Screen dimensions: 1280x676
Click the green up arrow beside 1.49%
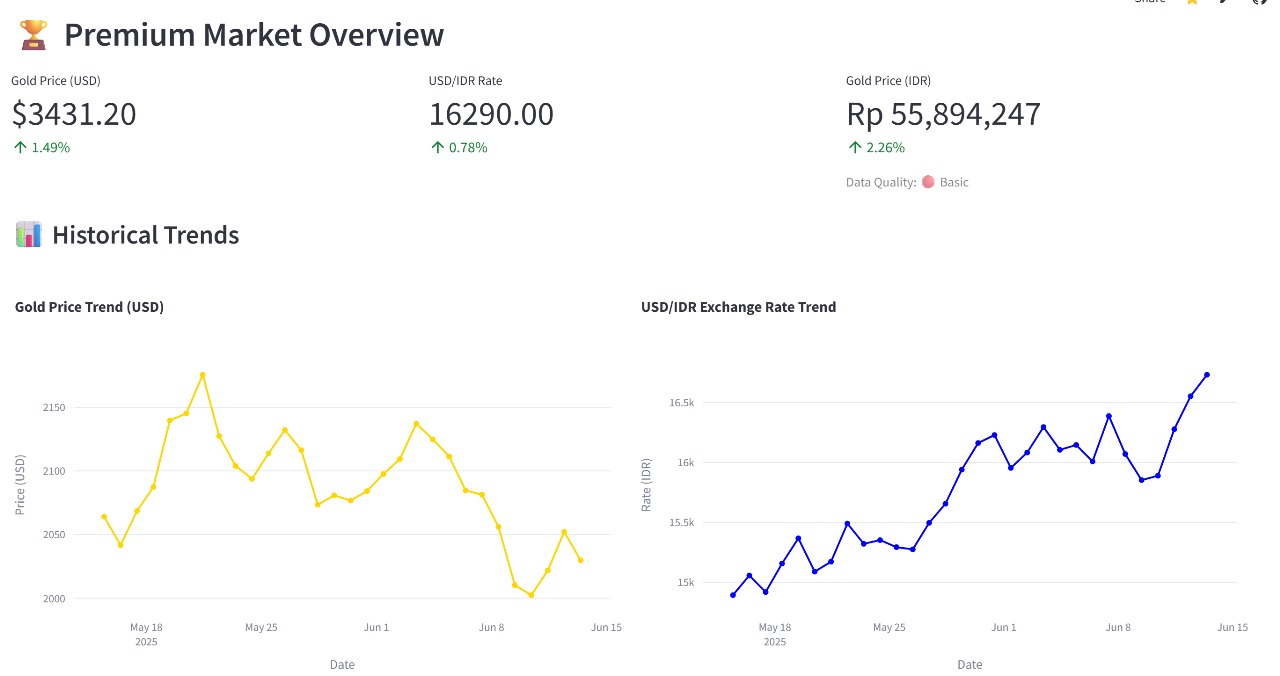(20, 147)
